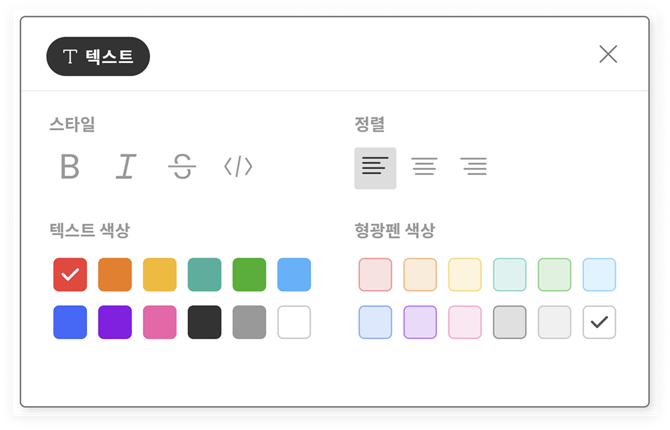Choose purple text color swatch
The width and height of the screenshot is (670, 430).
point(115,322)
